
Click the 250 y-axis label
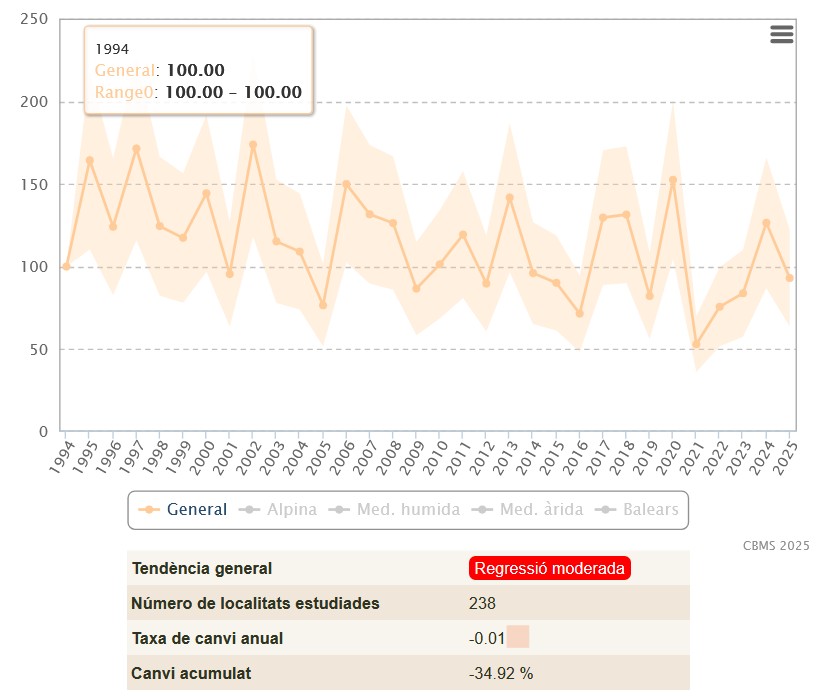[34, 19]
